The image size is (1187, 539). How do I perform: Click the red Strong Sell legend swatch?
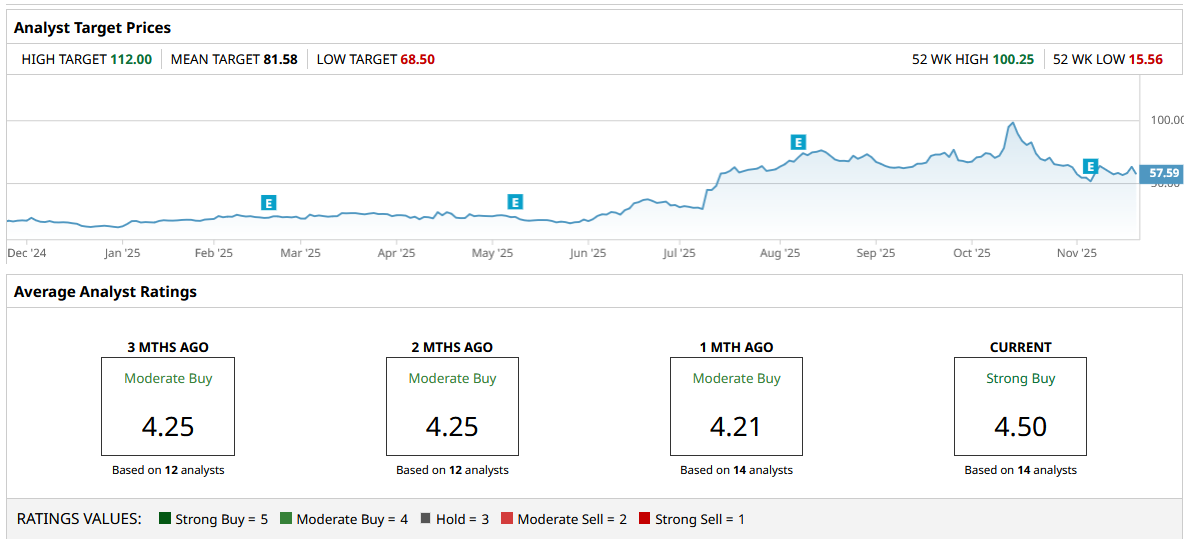[645, 519]
